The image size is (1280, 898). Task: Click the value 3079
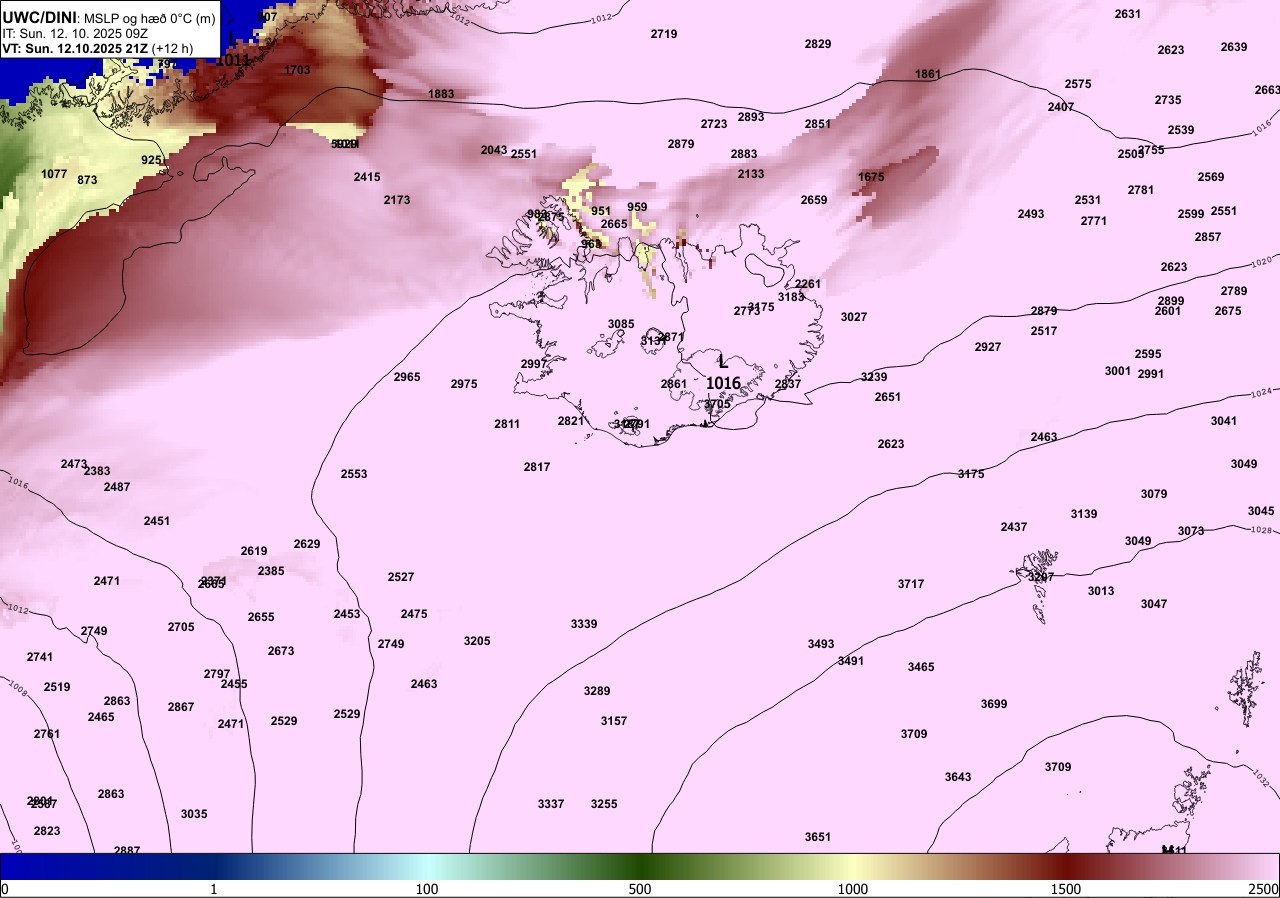(1154, 494)
